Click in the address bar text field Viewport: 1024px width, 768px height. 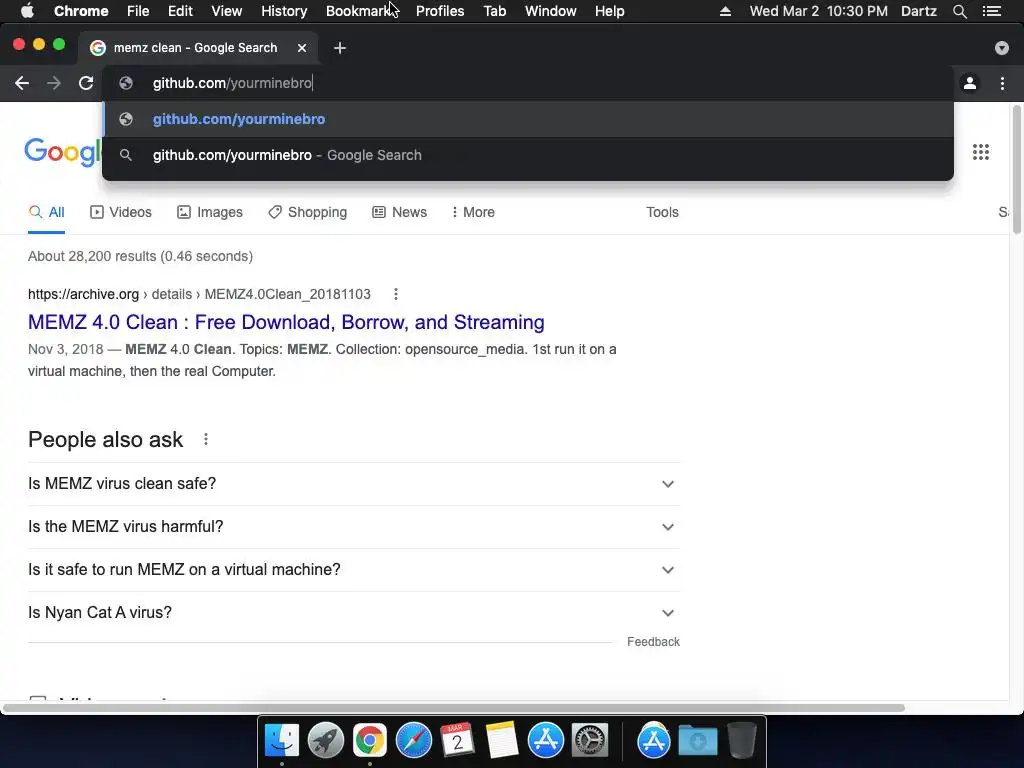[x=528, y=83]
